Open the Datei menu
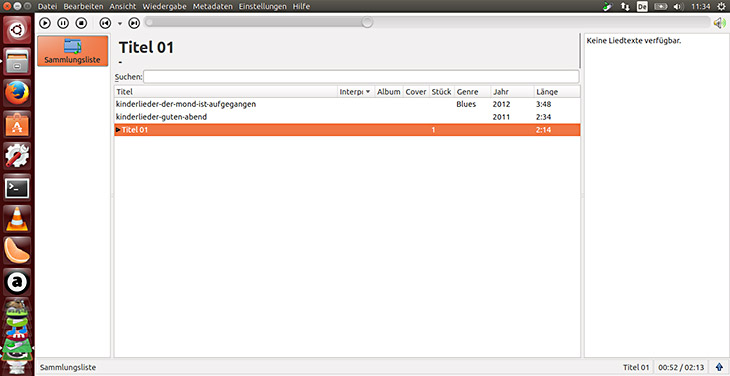 click(x=47, y=7)
